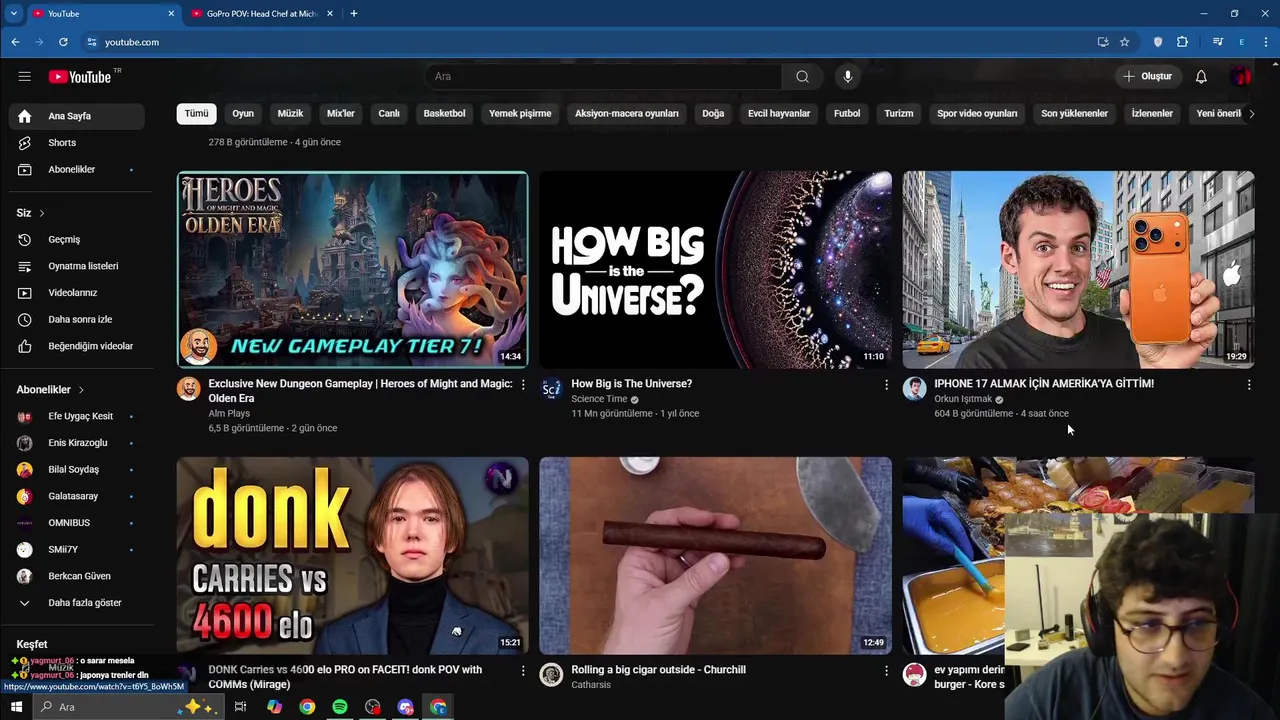
Task: Select the Spor video oyunları chip
Action: coord(977,114)
